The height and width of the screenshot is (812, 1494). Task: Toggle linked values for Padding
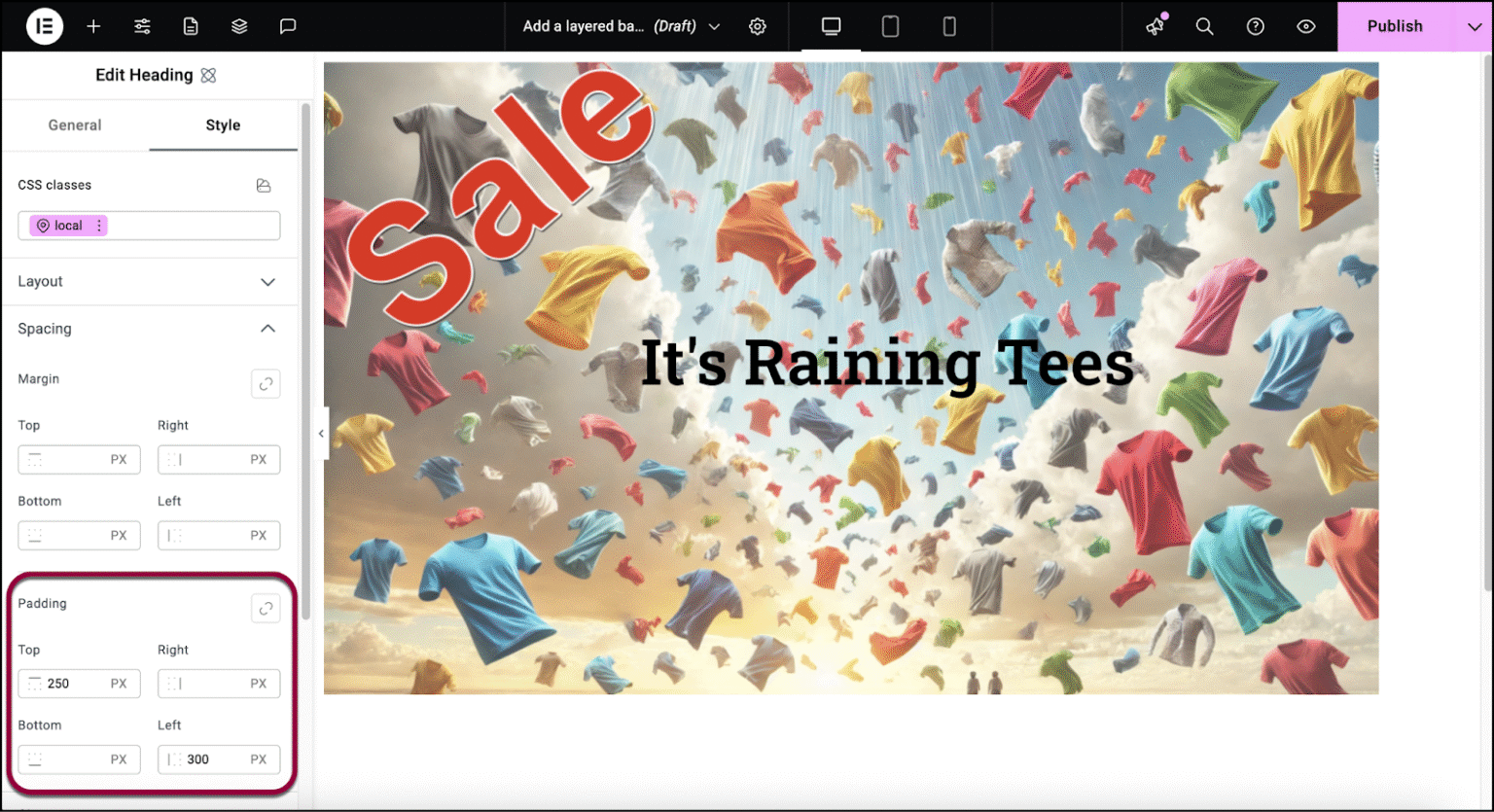click(266, 608)
